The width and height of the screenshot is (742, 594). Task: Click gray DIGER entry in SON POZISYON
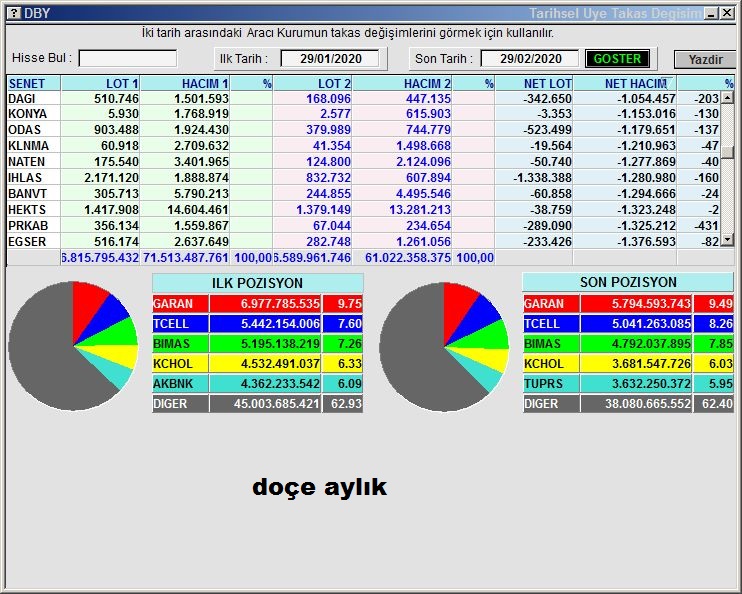point(551,404)
